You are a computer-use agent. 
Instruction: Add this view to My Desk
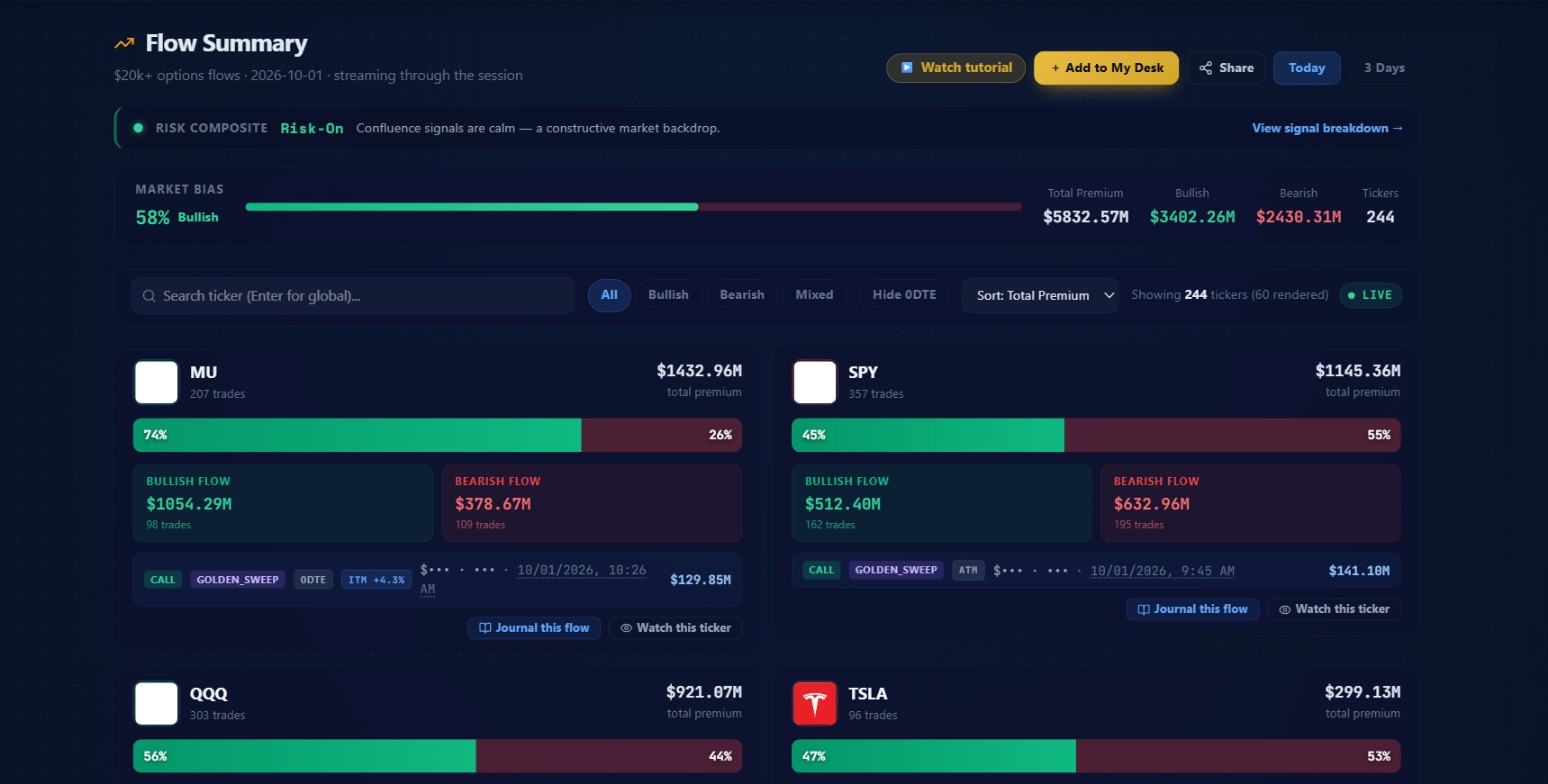(1106, 68)
